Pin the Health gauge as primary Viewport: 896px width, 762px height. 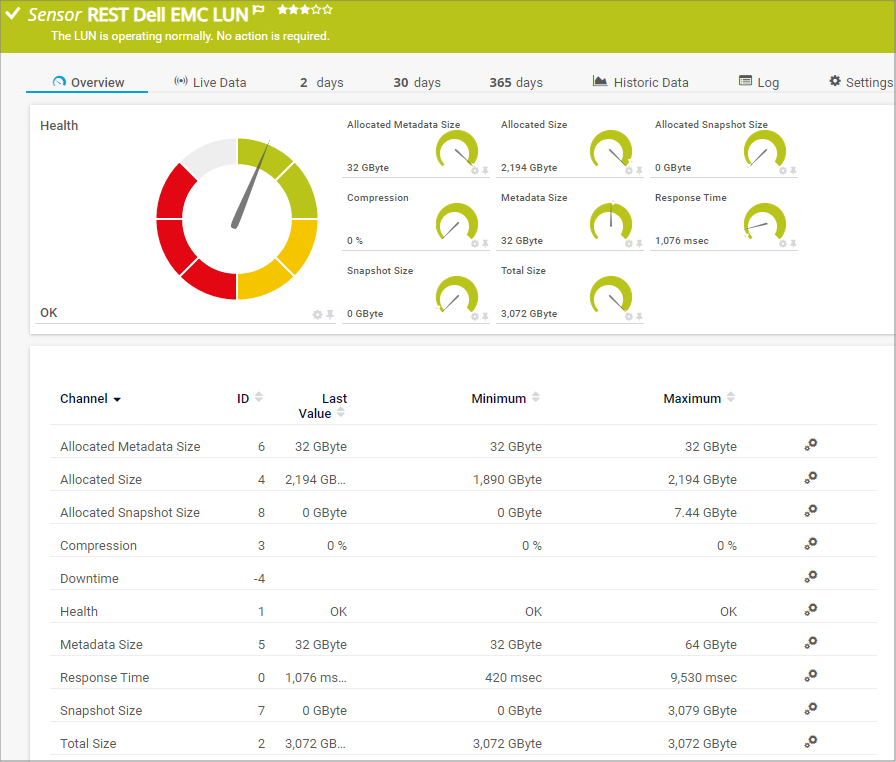(330, 314)
